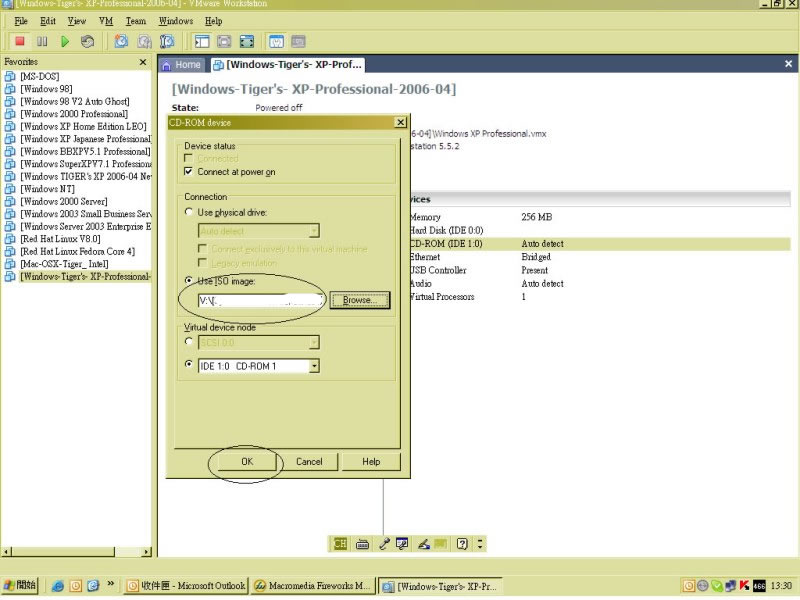Click the handwriting pen icon on language bar
The width and height of the screenshot is (800, 600).
(423, 544)
